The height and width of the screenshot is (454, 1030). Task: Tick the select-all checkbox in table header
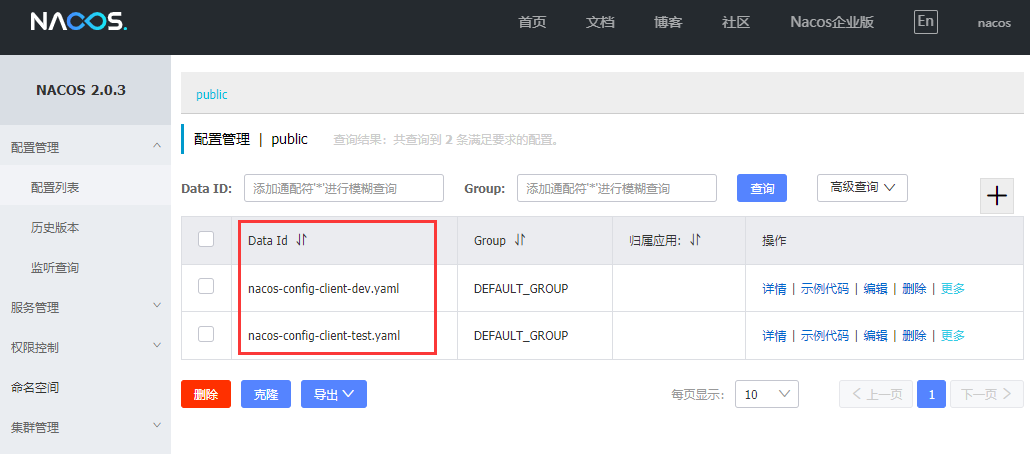point(206,239)
